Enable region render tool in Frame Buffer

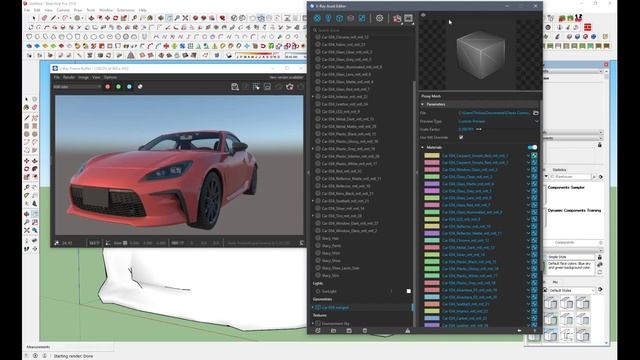pyautogui.click(x=256, y=87)
